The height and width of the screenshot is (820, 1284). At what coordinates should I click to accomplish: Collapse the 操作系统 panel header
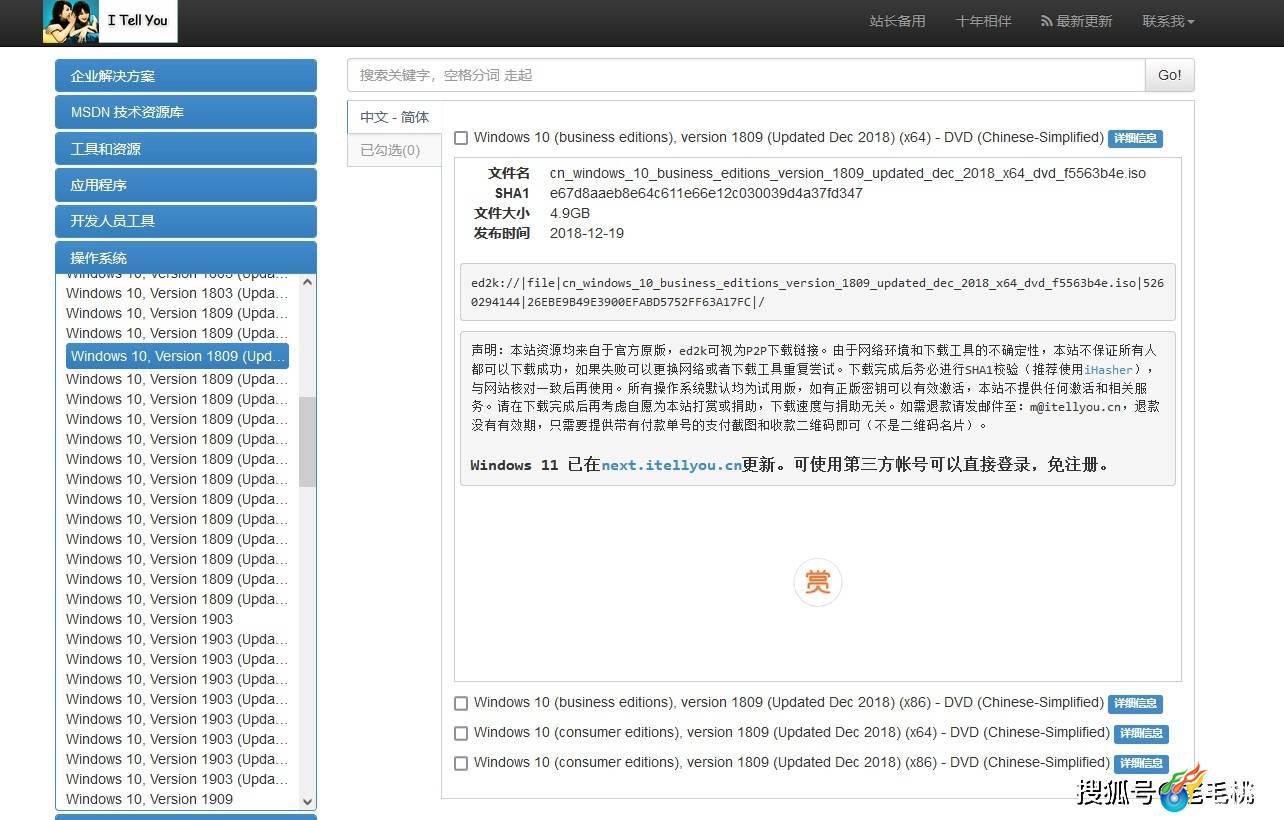(x=186, y=258)
